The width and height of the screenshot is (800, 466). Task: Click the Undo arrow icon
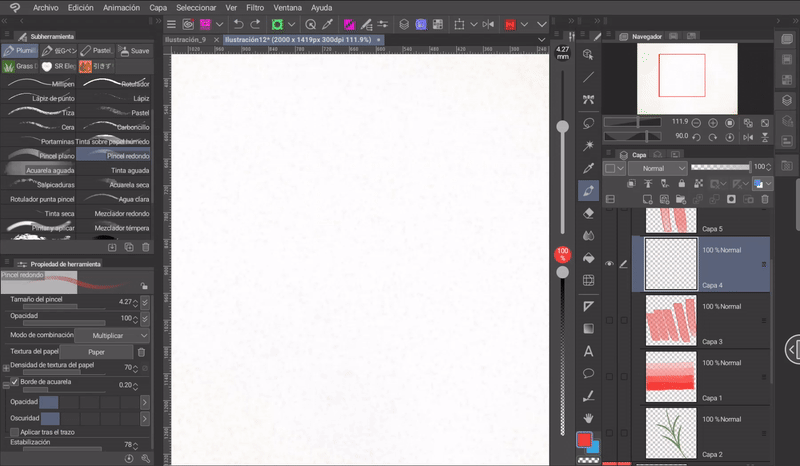237,24
